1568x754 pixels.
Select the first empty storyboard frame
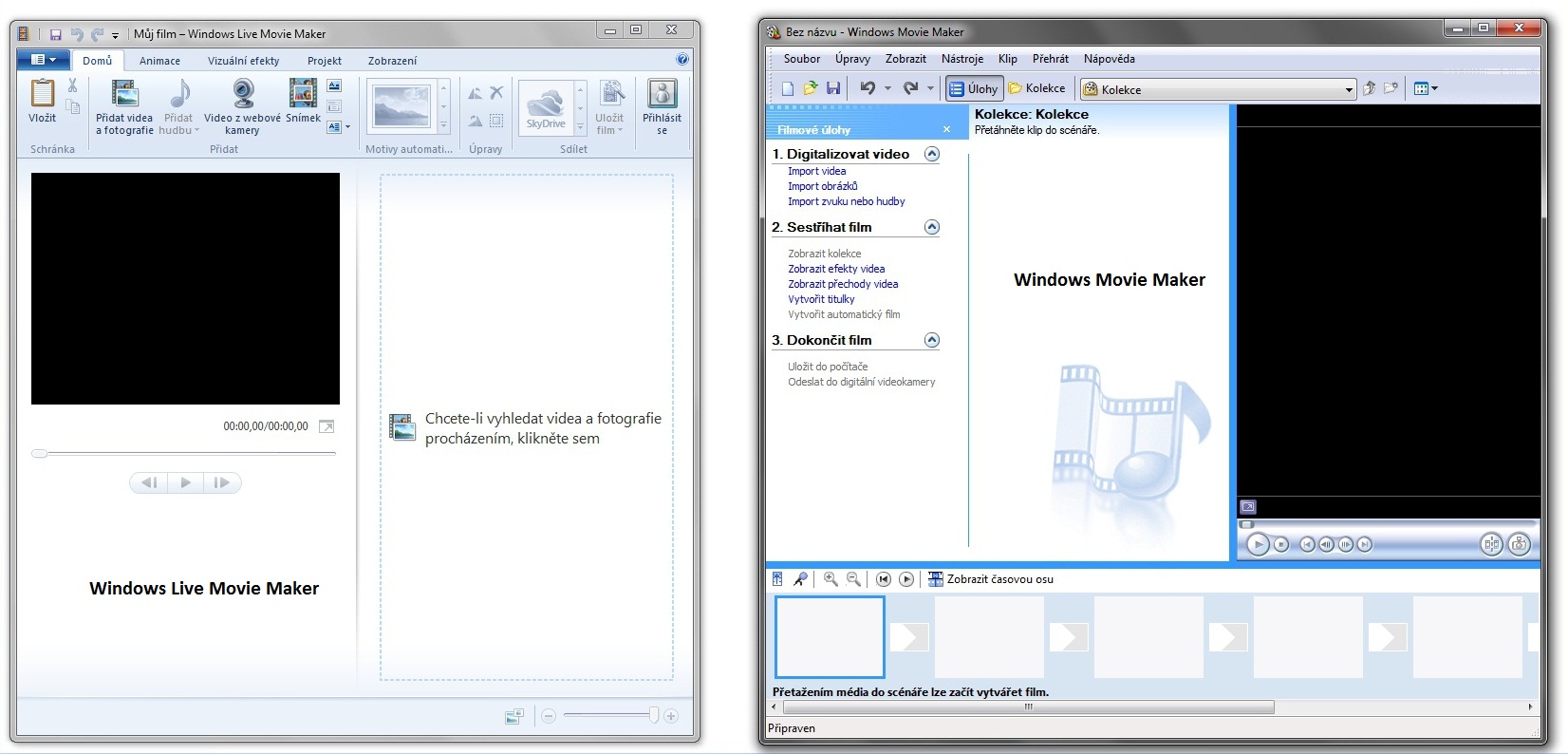pos(830,637)
